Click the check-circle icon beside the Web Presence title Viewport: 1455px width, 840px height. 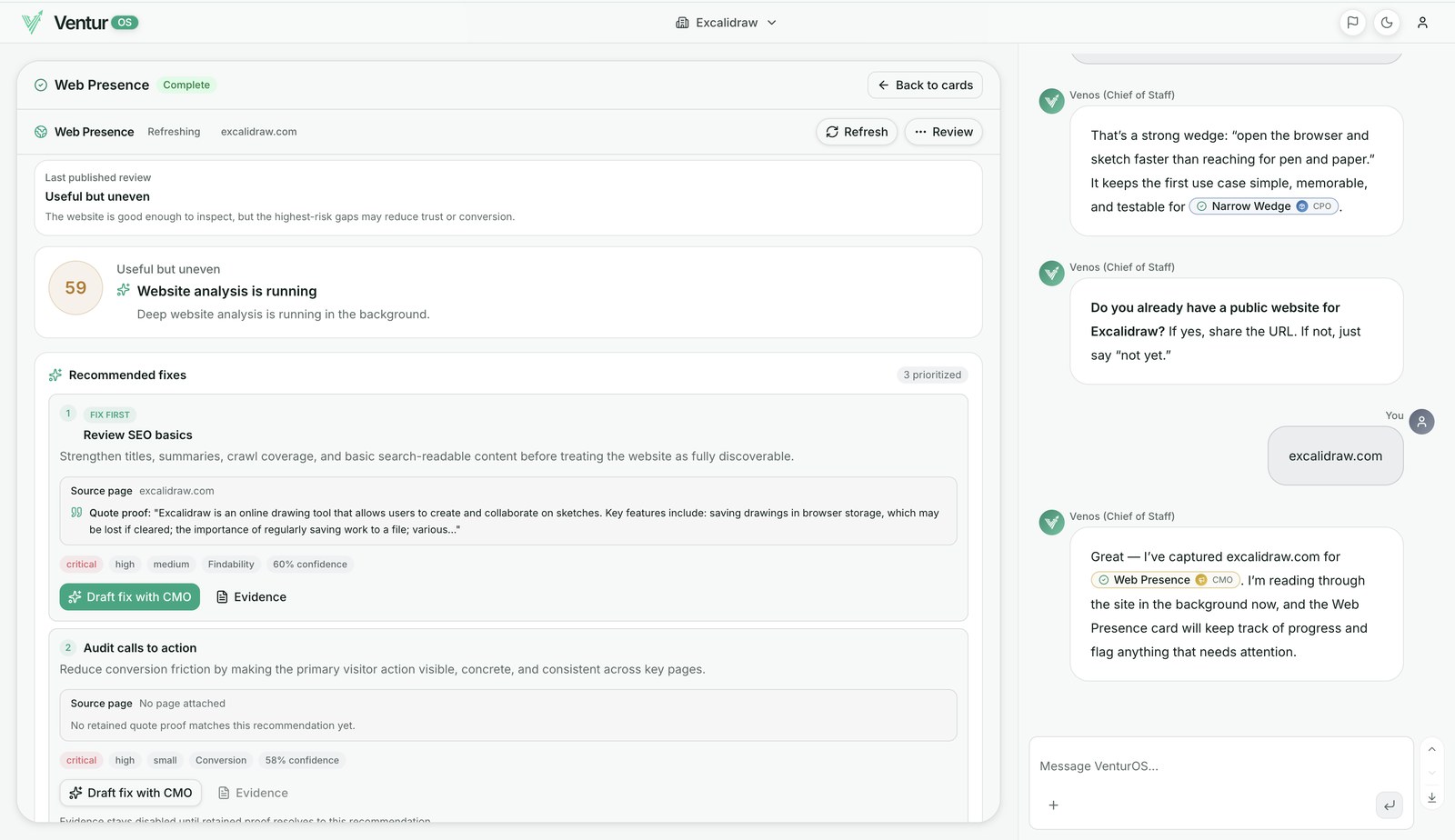click(x=41, y=85)
